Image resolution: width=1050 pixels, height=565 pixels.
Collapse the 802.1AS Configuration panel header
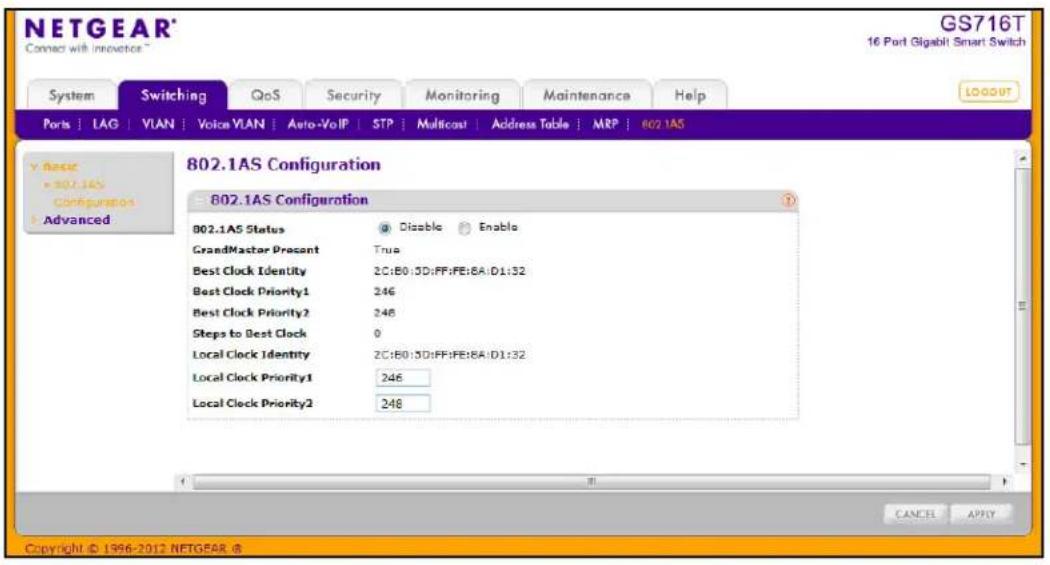tap(199, 200)
